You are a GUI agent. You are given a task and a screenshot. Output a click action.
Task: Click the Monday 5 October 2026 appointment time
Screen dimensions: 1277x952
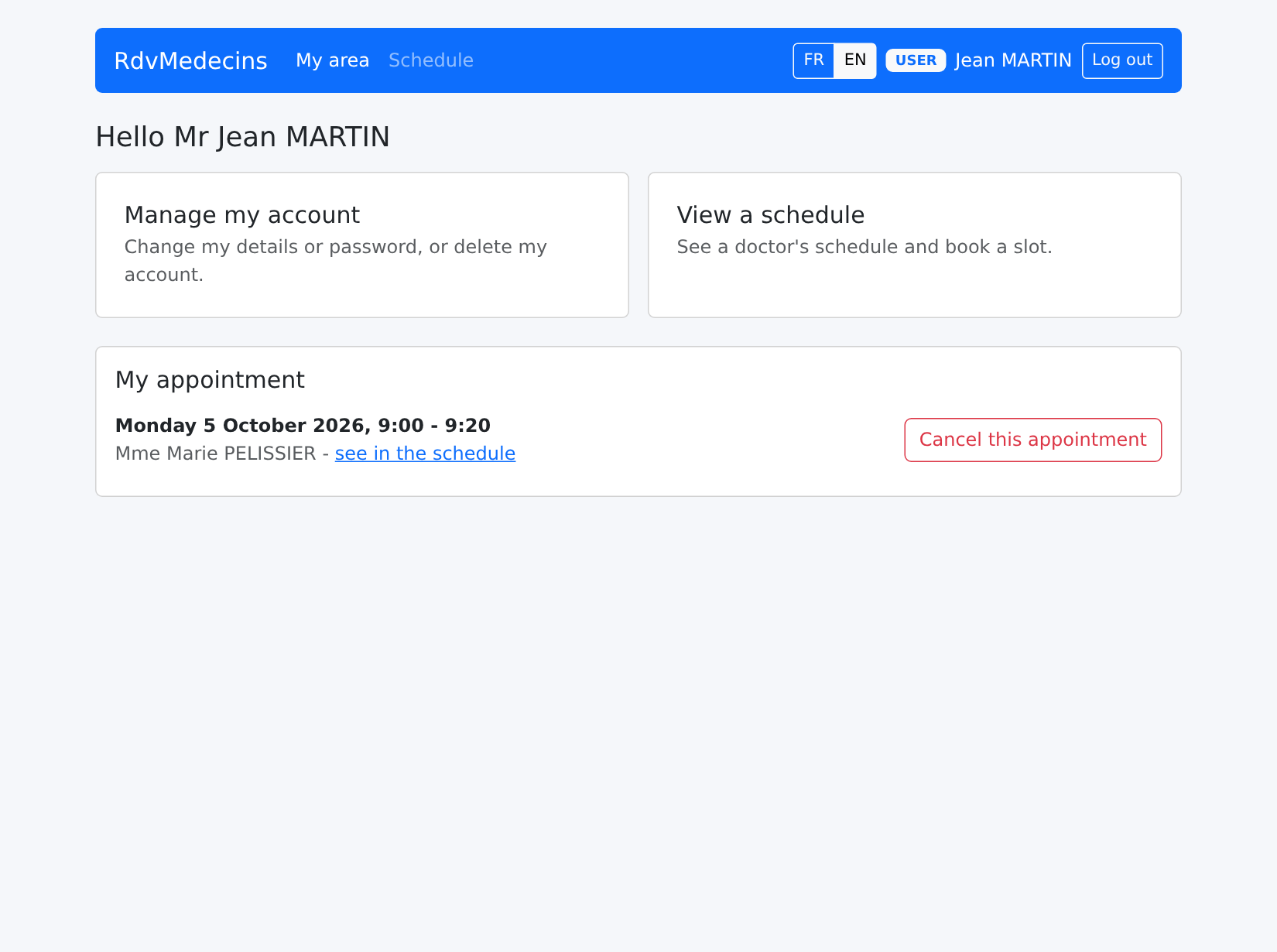click(x=303, y=426)
